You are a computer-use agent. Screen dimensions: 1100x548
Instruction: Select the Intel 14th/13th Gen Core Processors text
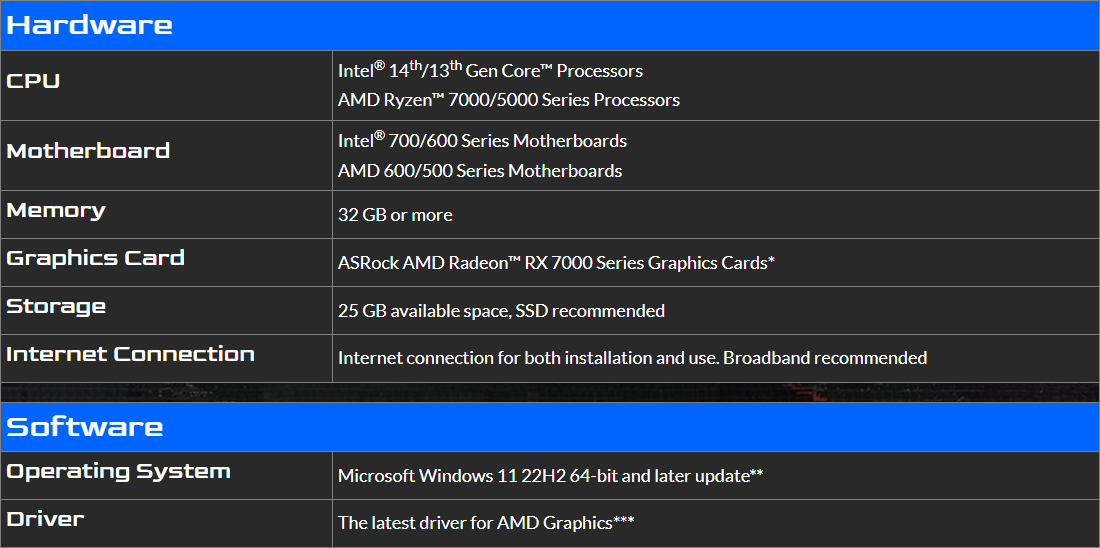click(x=490, y=71)
